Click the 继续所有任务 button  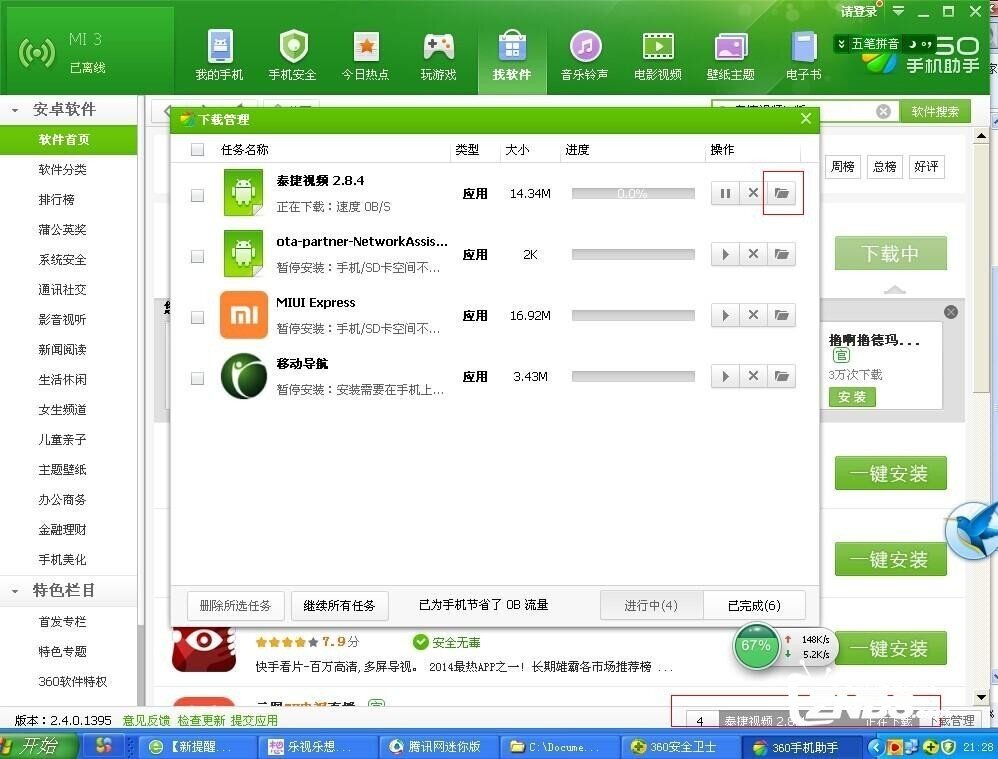click(339, 605)
